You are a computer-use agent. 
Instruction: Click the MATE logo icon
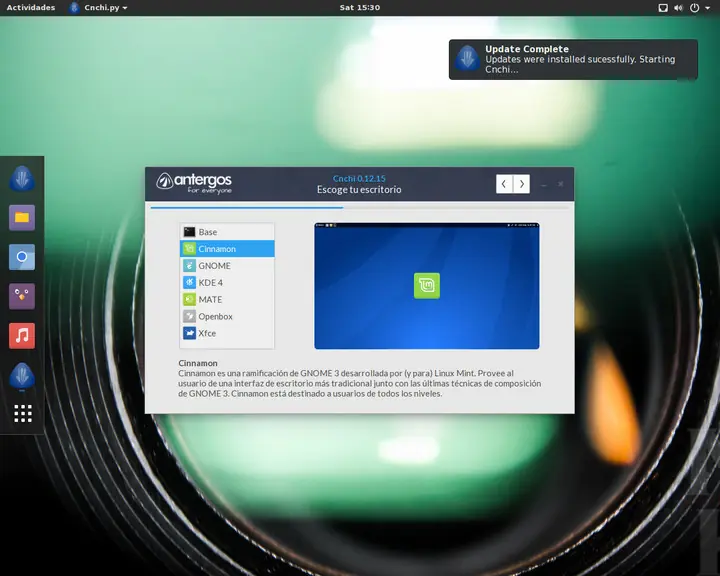[189, 299]
